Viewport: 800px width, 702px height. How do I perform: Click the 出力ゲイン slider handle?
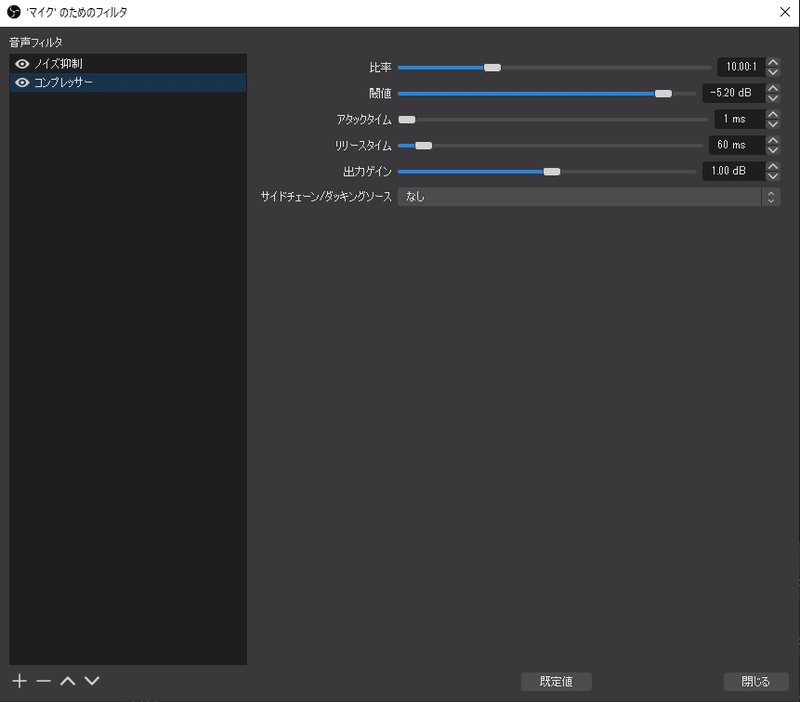[552, 171]
